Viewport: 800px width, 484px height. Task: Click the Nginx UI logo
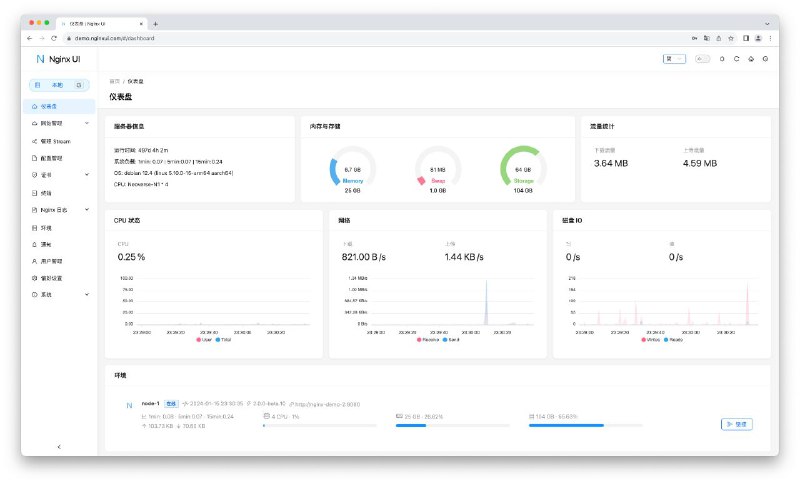click(x=58, y=59)
